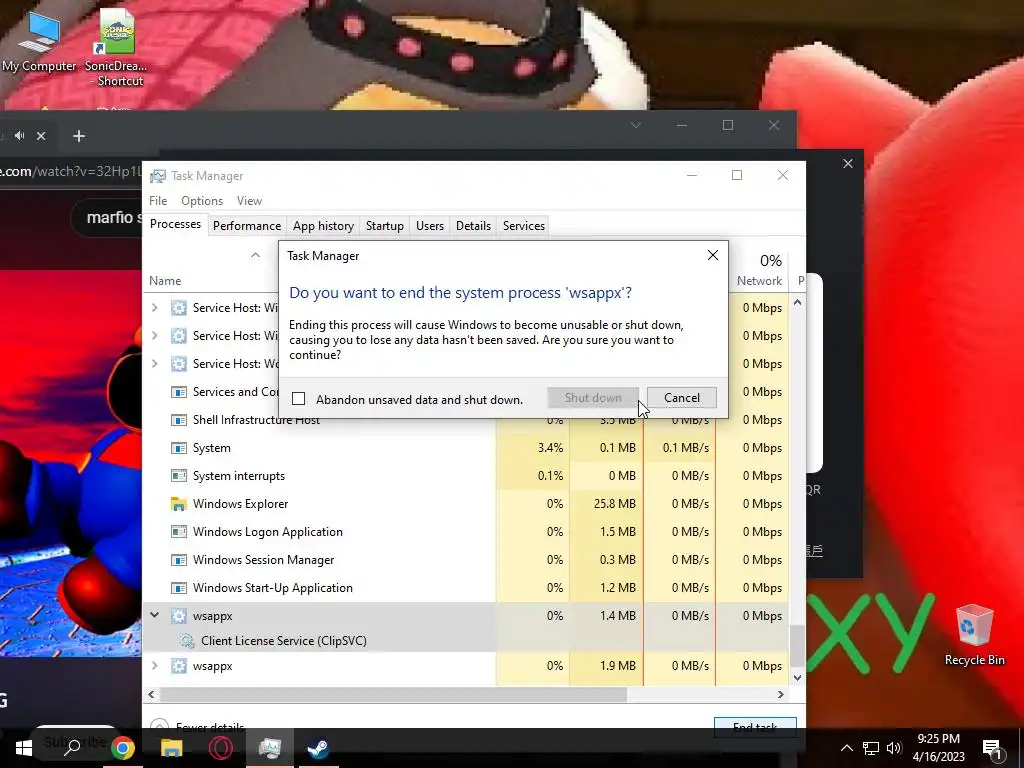
Task: Switch to the App history tab
Action: pos(323,225)
